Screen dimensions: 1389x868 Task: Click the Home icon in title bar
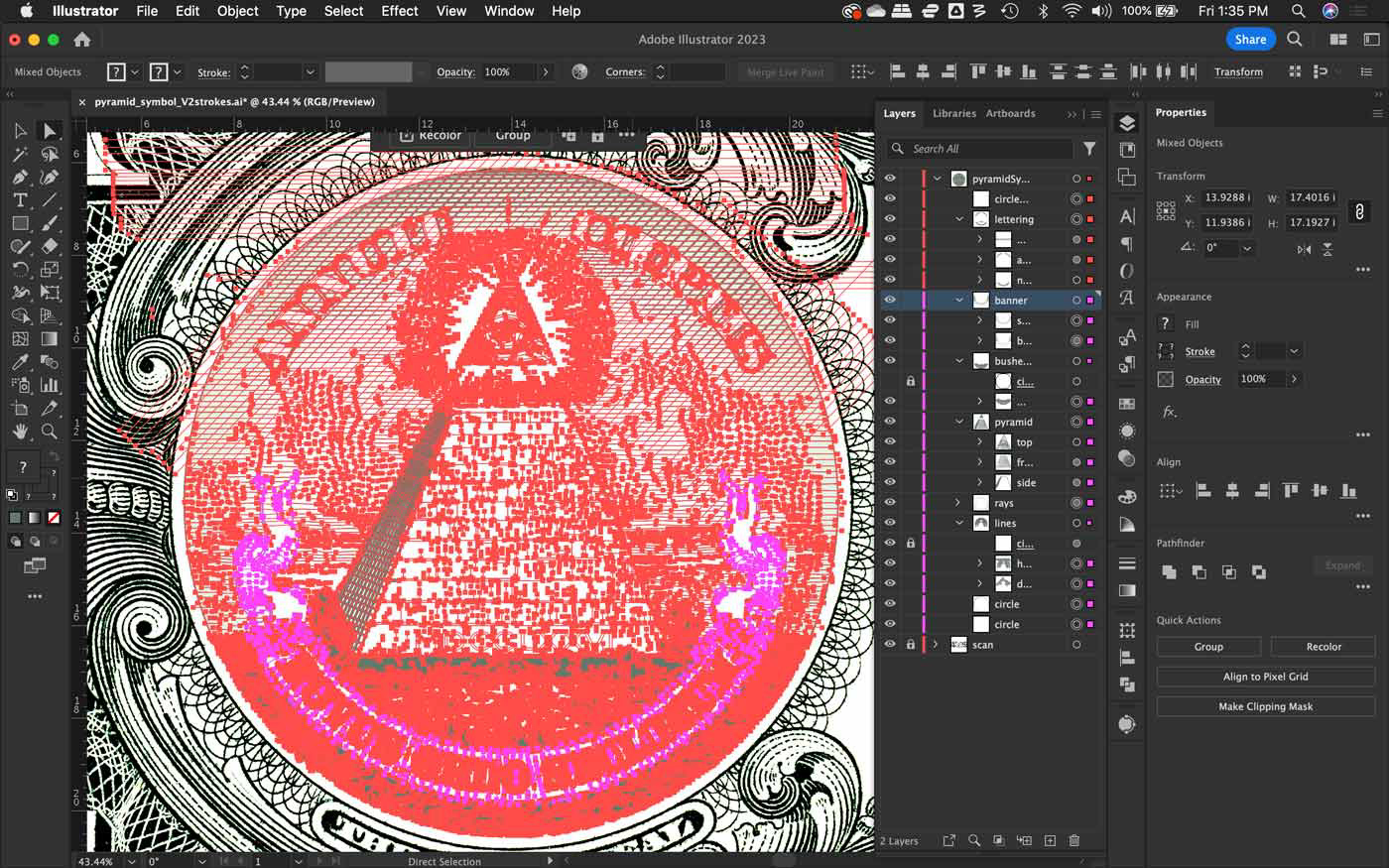82,40
